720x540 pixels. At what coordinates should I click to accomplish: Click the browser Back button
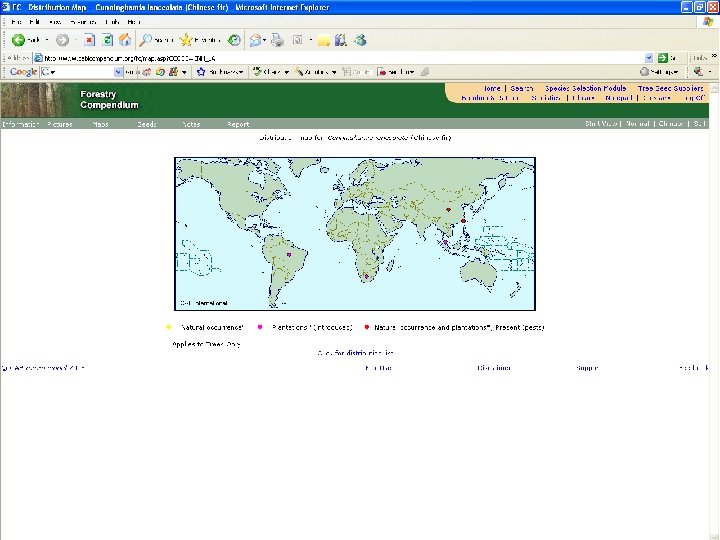pos(25,40)
